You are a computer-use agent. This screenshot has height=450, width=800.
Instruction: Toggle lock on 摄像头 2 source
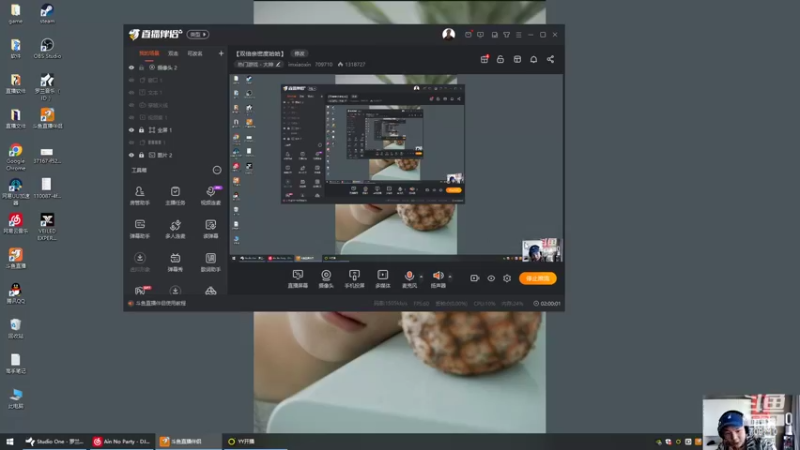(141, 67)
